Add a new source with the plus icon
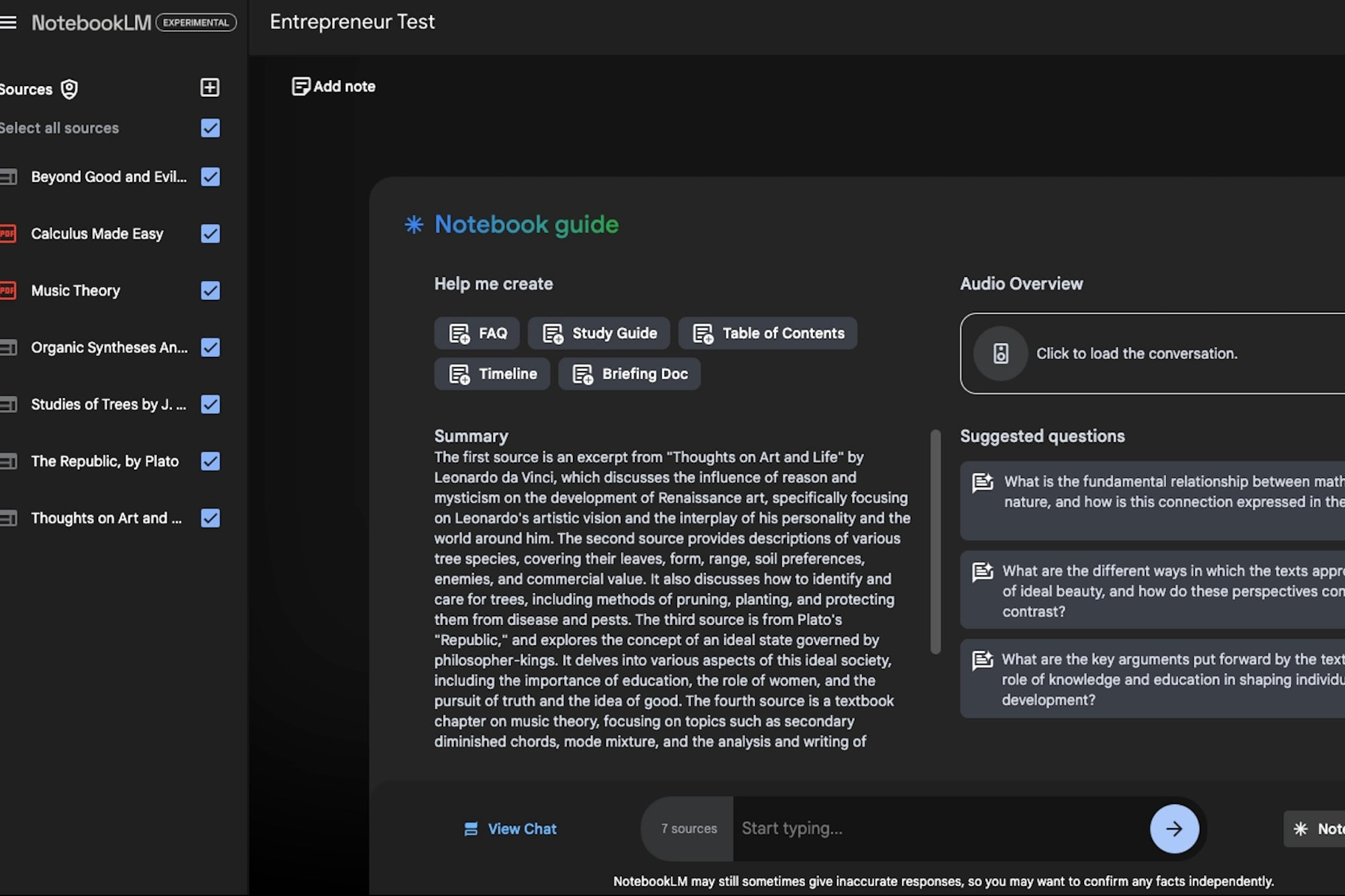Viewport: 1345px width, 896px height. (x=210, y=87)
